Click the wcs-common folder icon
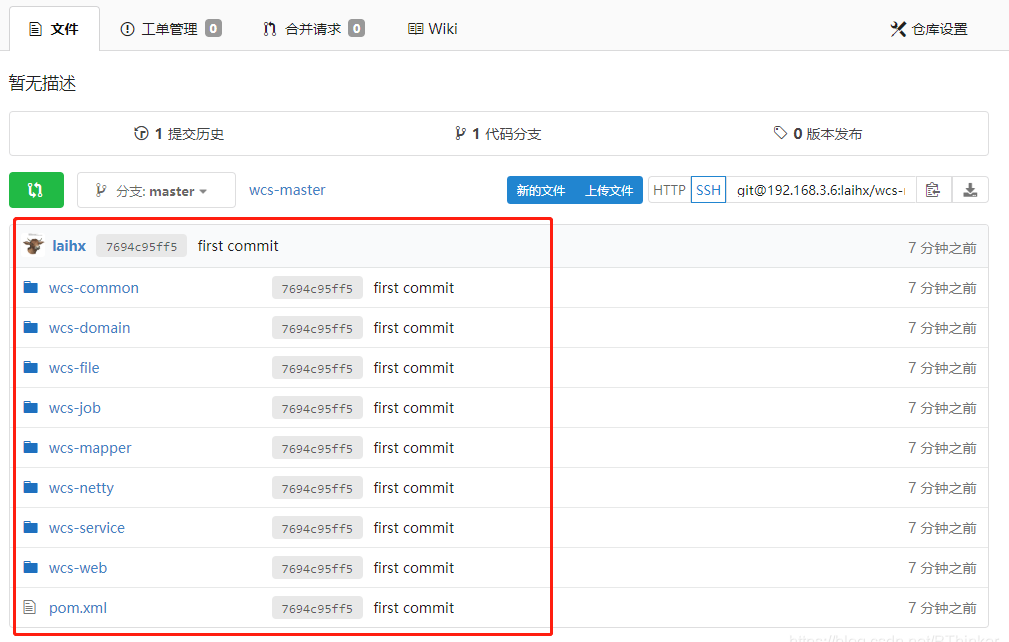This screenshot has width=1009, height=642. [30, 288]
